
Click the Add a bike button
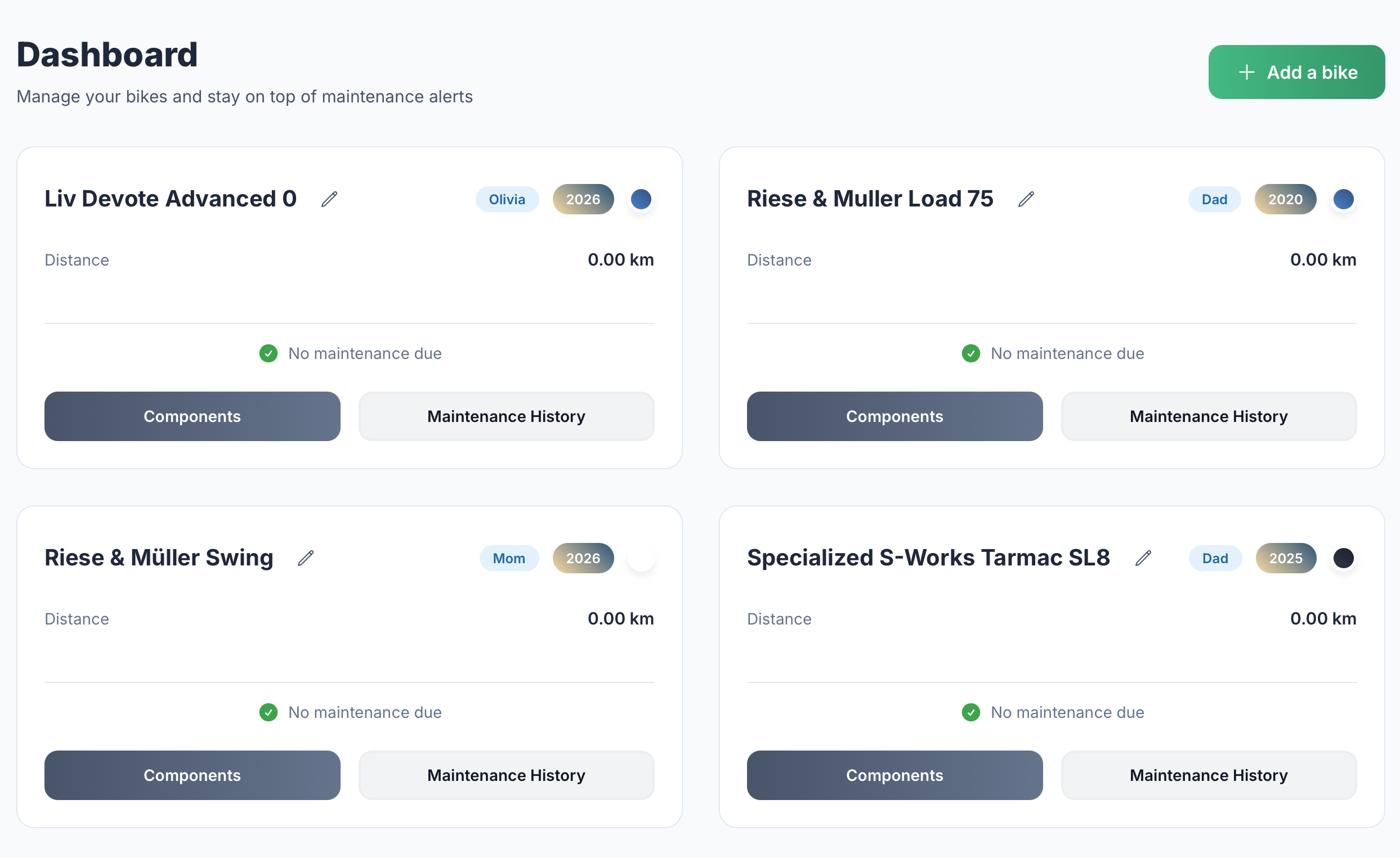pos(1296,72)
